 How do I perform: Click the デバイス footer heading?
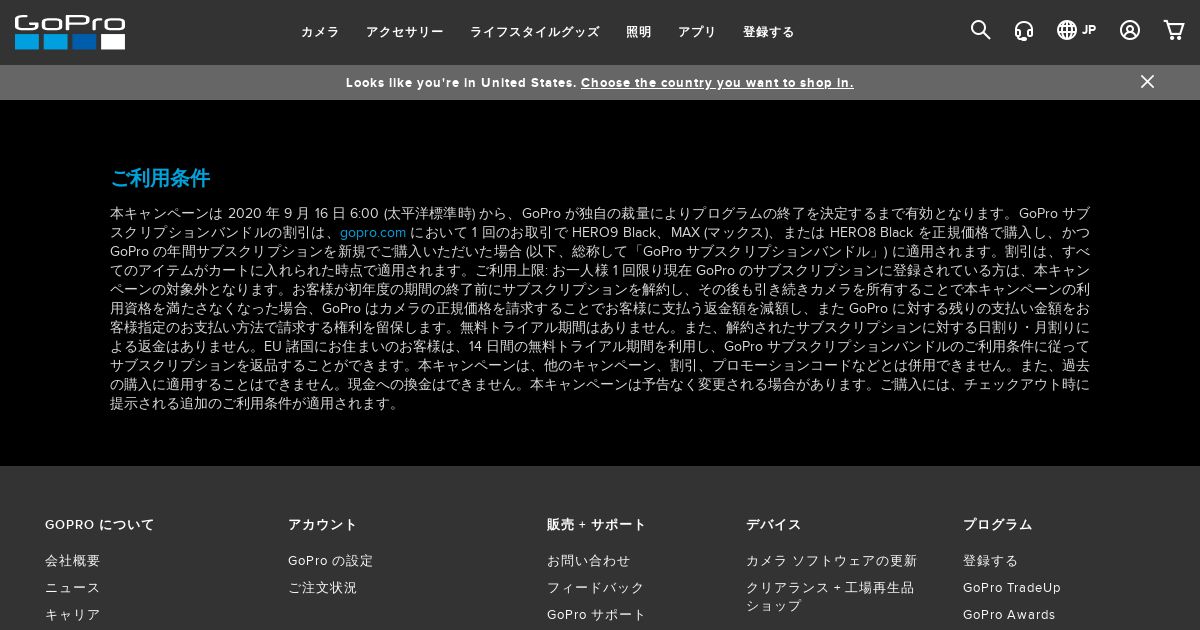[773, 525]
